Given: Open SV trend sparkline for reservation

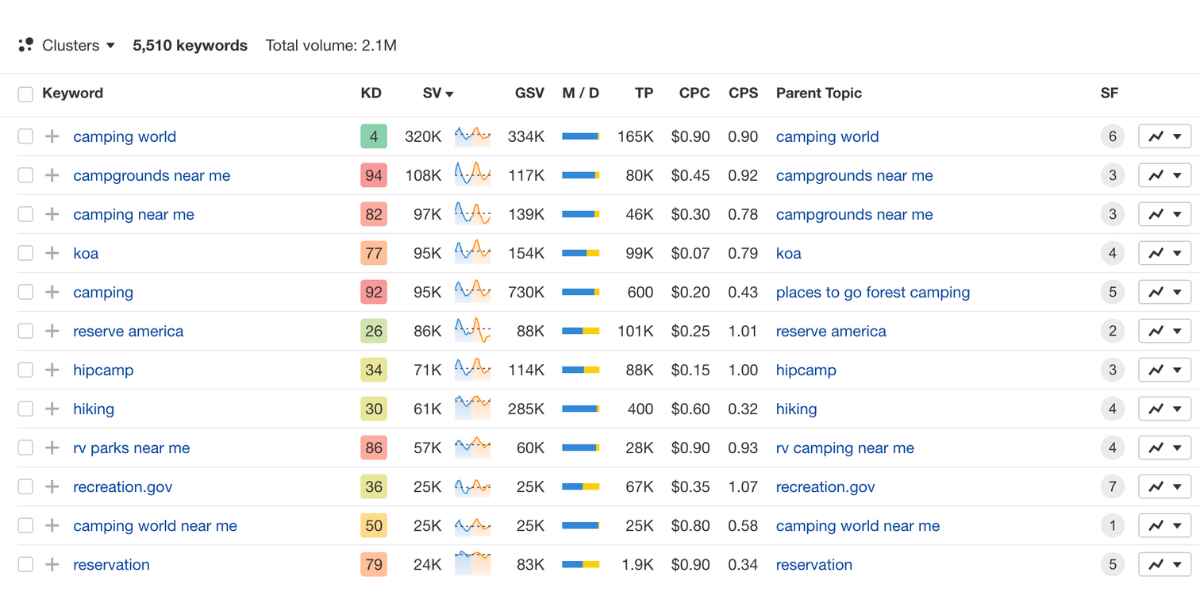Looking at the screenshot, I should click(473, 565).
